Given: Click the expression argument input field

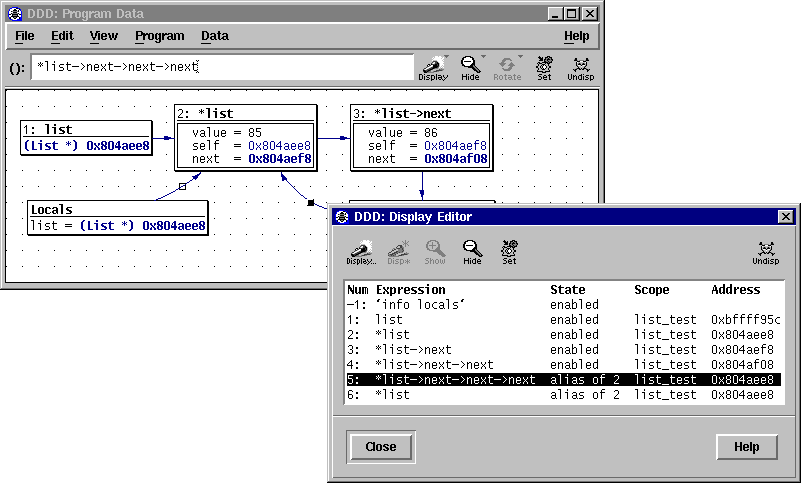Looking at the screenshot, I should [222, 67].
